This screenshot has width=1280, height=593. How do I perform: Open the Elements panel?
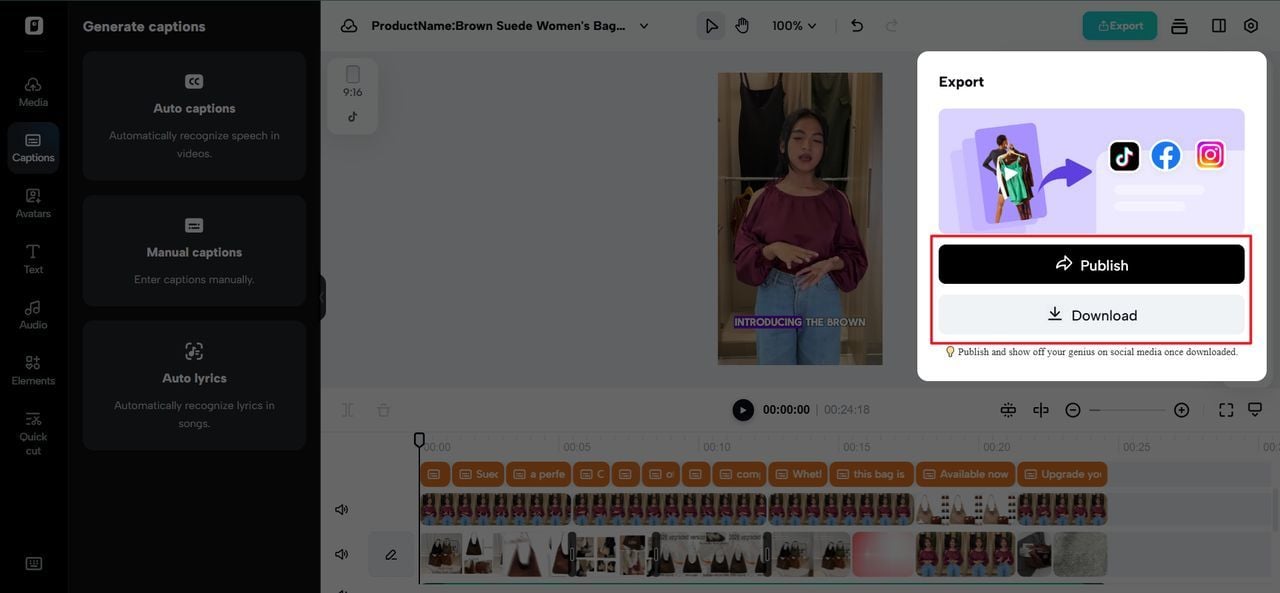pos(33,371)
